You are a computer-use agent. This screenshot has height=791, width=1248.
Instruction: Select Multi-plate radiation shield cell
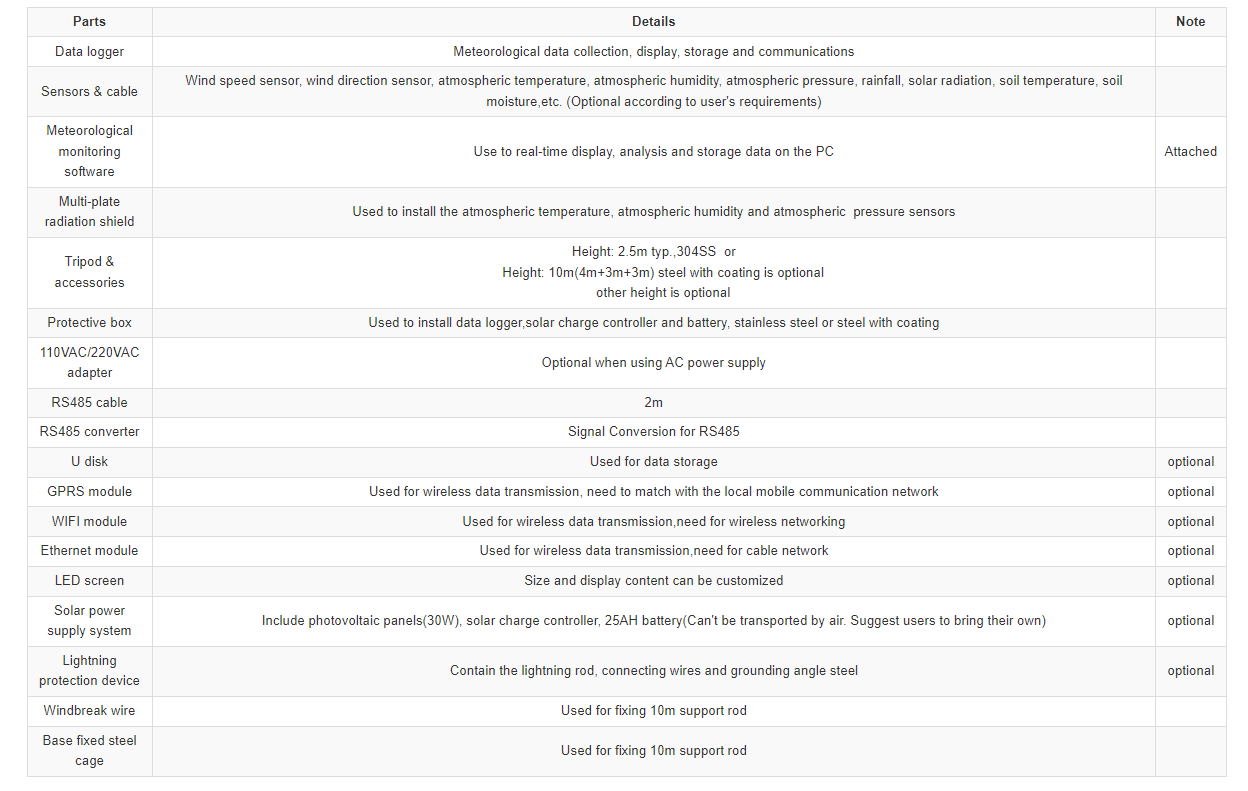point(89,212)
